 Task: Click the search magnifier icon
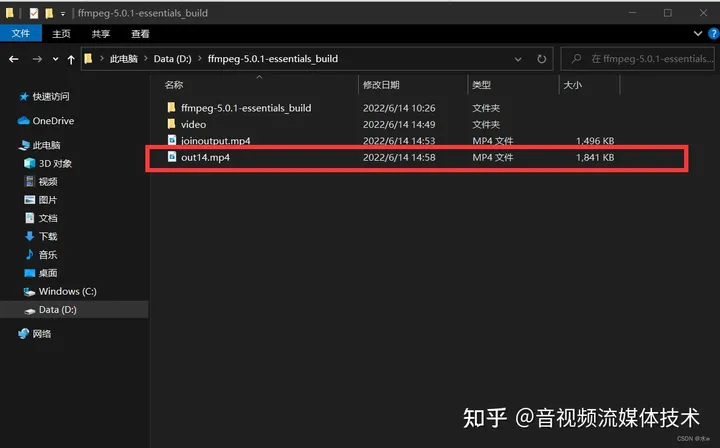[576, 59]
